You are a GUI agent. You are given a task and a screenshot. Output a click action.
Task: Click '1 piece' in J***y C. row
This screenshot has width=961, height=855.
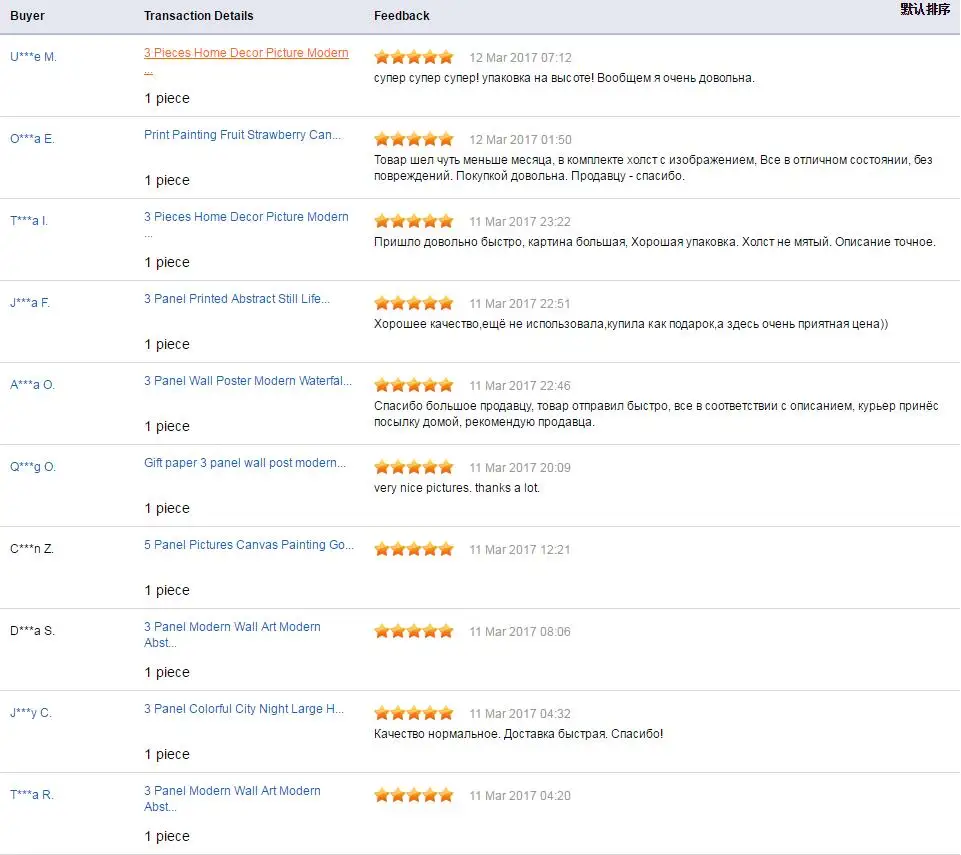[x=167, y=754]
